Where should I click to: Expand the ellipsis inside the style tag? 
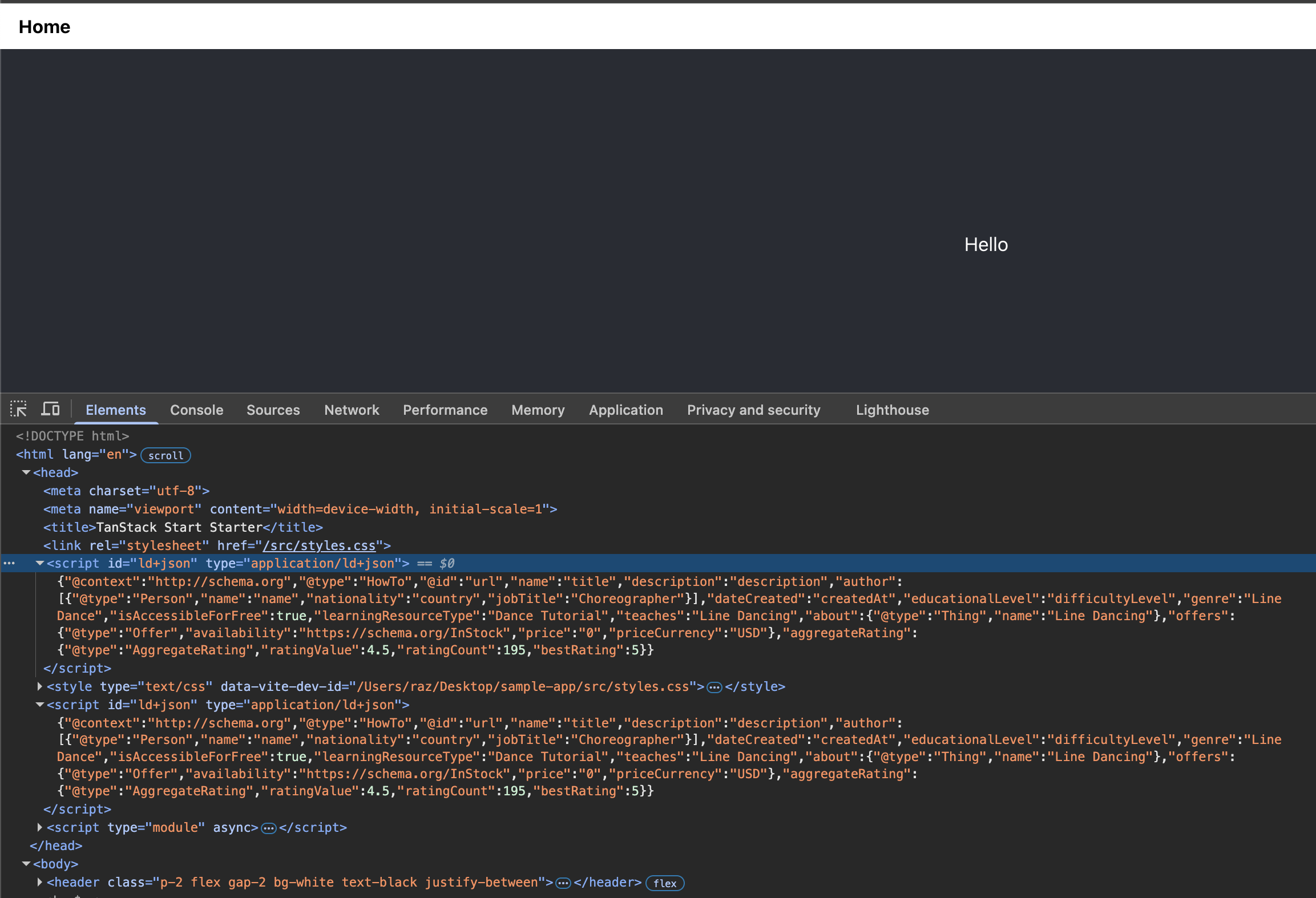click(x=714, y=687)
